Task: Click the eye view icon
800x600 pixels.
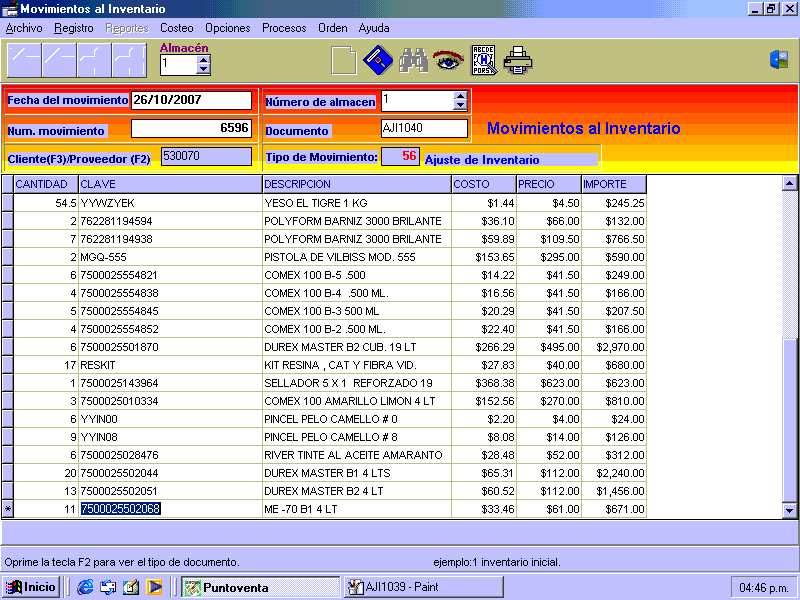Action: point(447,61)
